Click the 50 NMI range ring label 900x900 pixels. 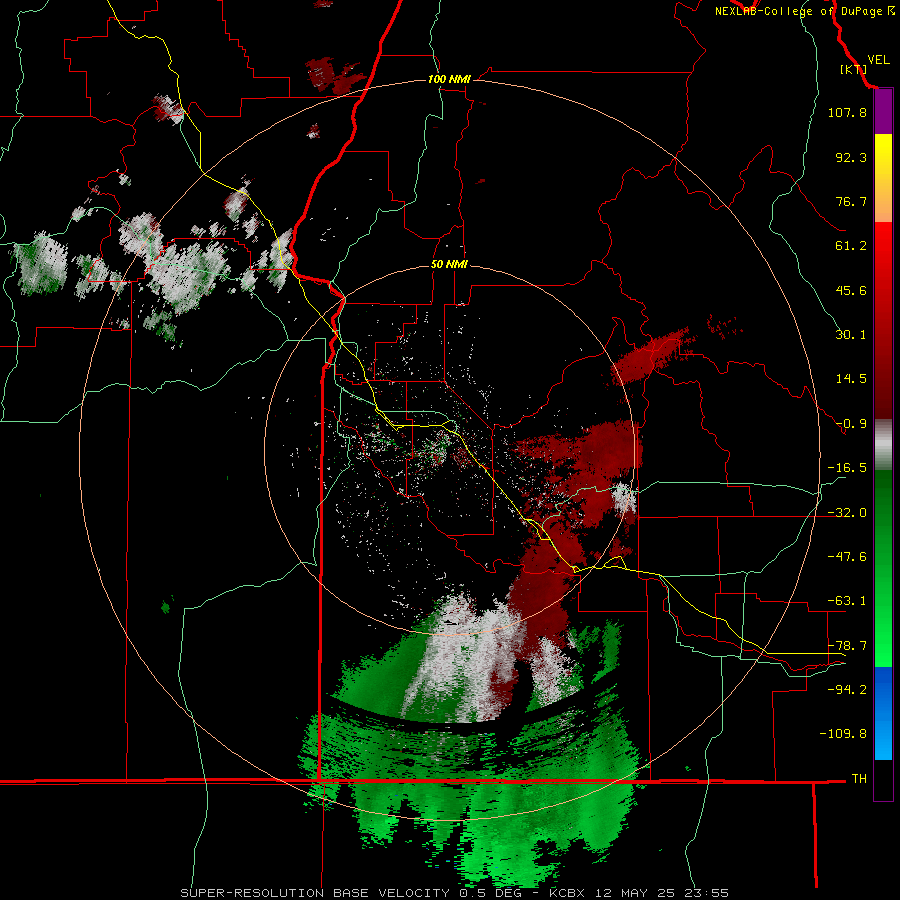point(449,265)
